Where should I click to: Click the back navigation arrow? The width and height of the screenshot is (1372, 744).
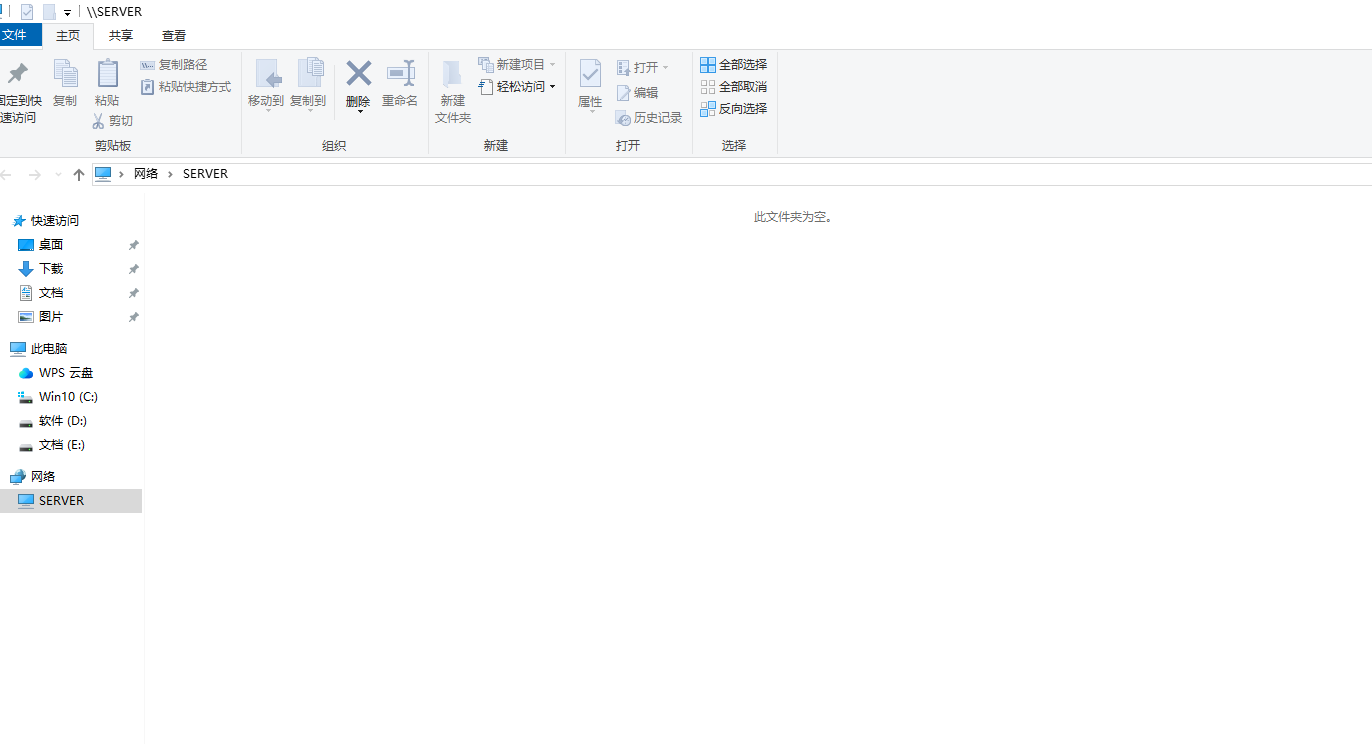click(7, 175)
